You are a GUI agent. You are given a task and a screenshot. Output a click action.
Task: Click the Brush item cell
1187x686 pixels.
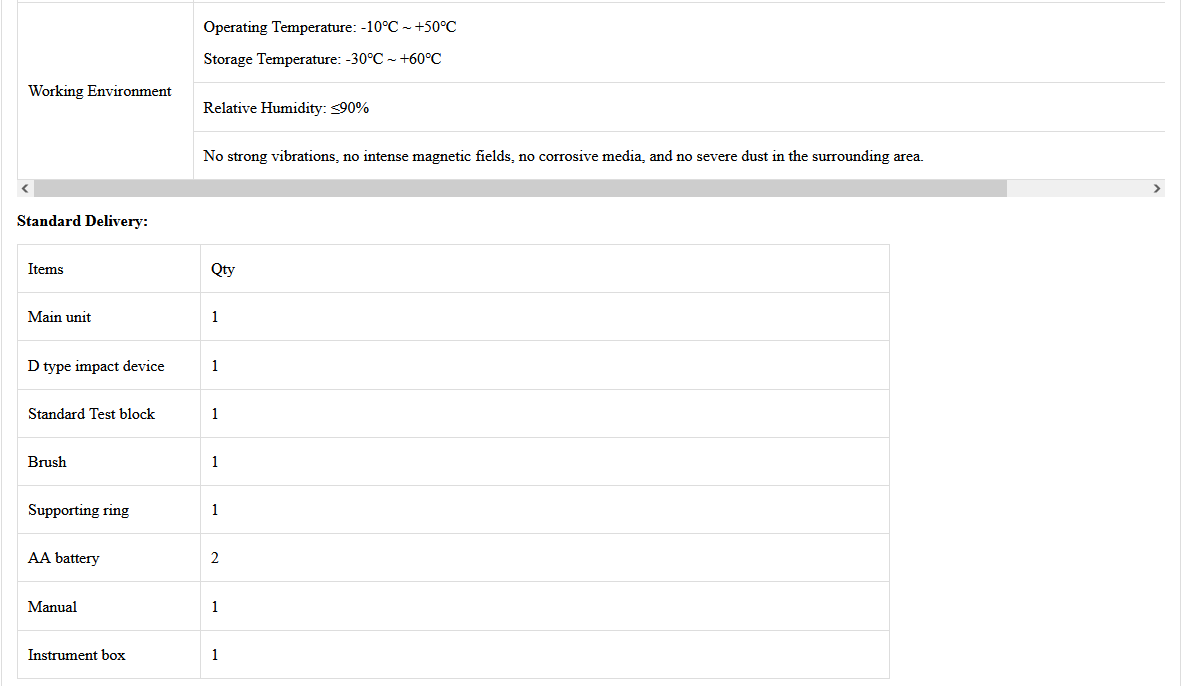[x=47, y=462]
